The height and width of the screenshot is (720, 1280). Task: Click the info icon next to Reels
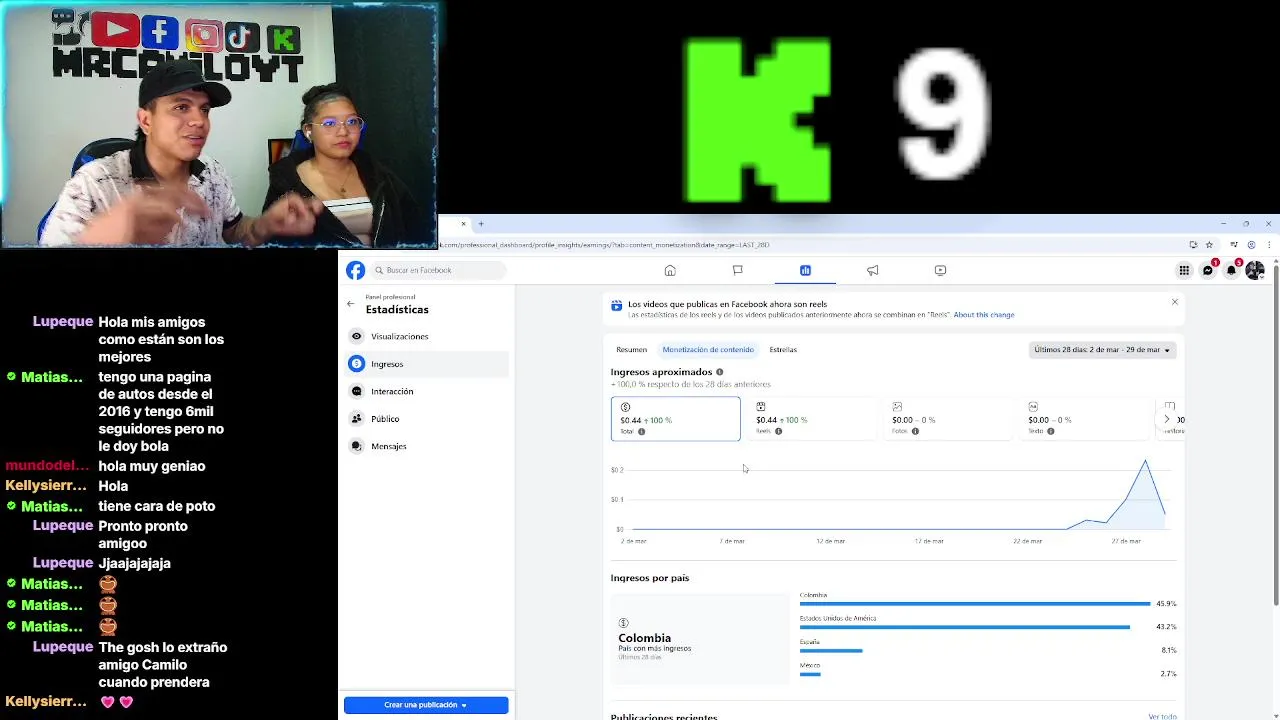click(778, 431)
